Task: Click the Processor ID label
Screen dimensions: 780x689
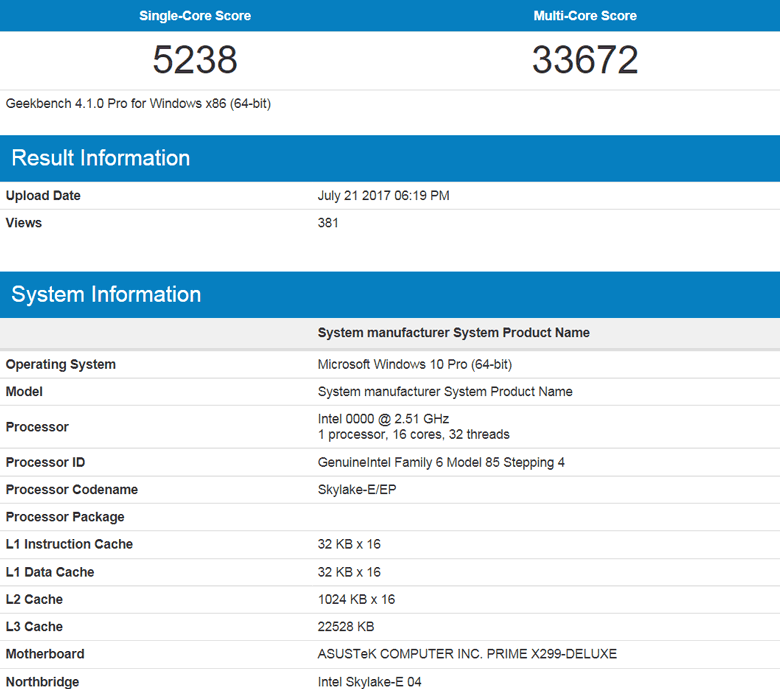Action: click(x=45, y=462)
